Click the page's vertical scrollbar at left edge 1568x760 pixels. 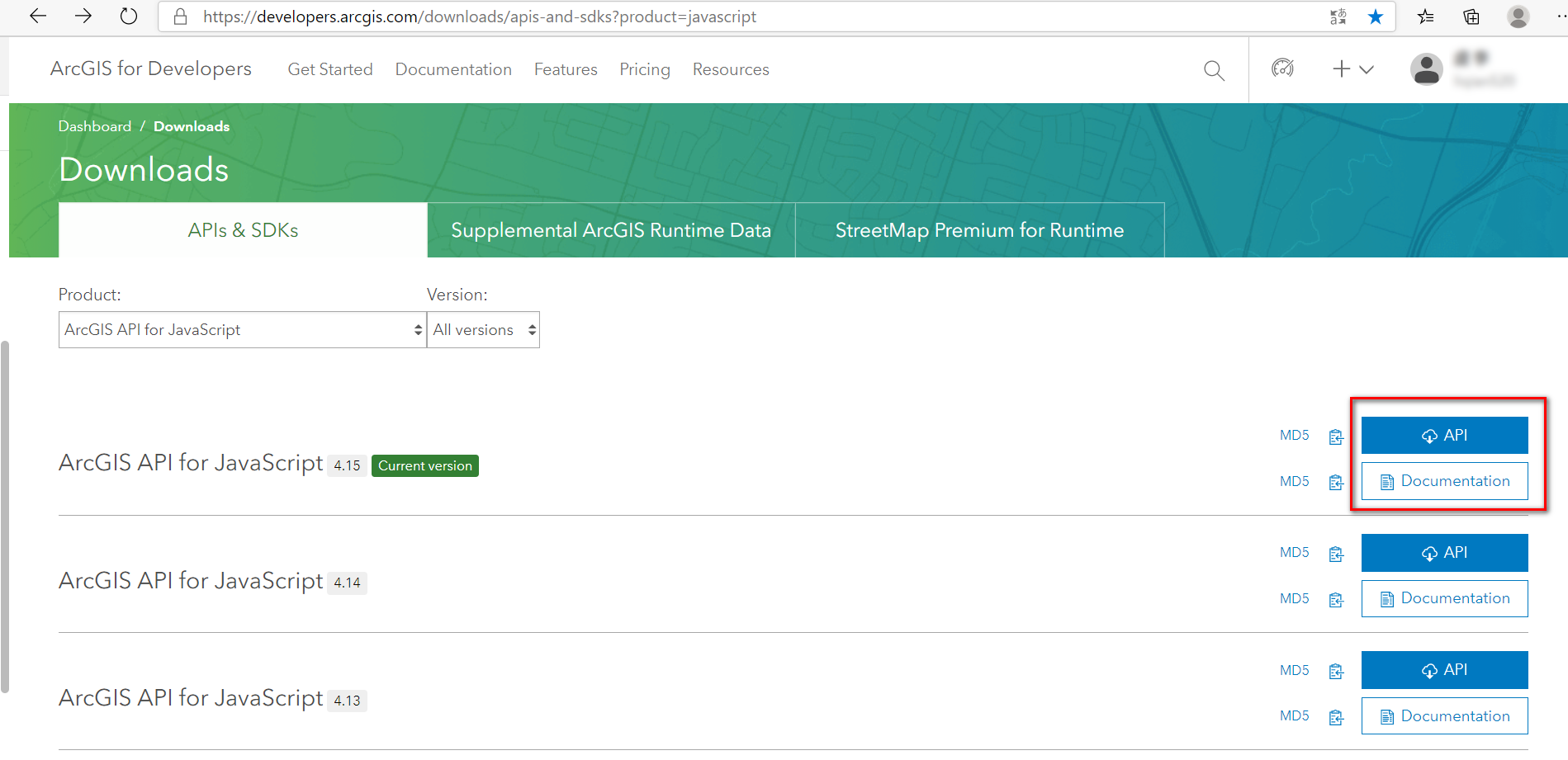5,517
